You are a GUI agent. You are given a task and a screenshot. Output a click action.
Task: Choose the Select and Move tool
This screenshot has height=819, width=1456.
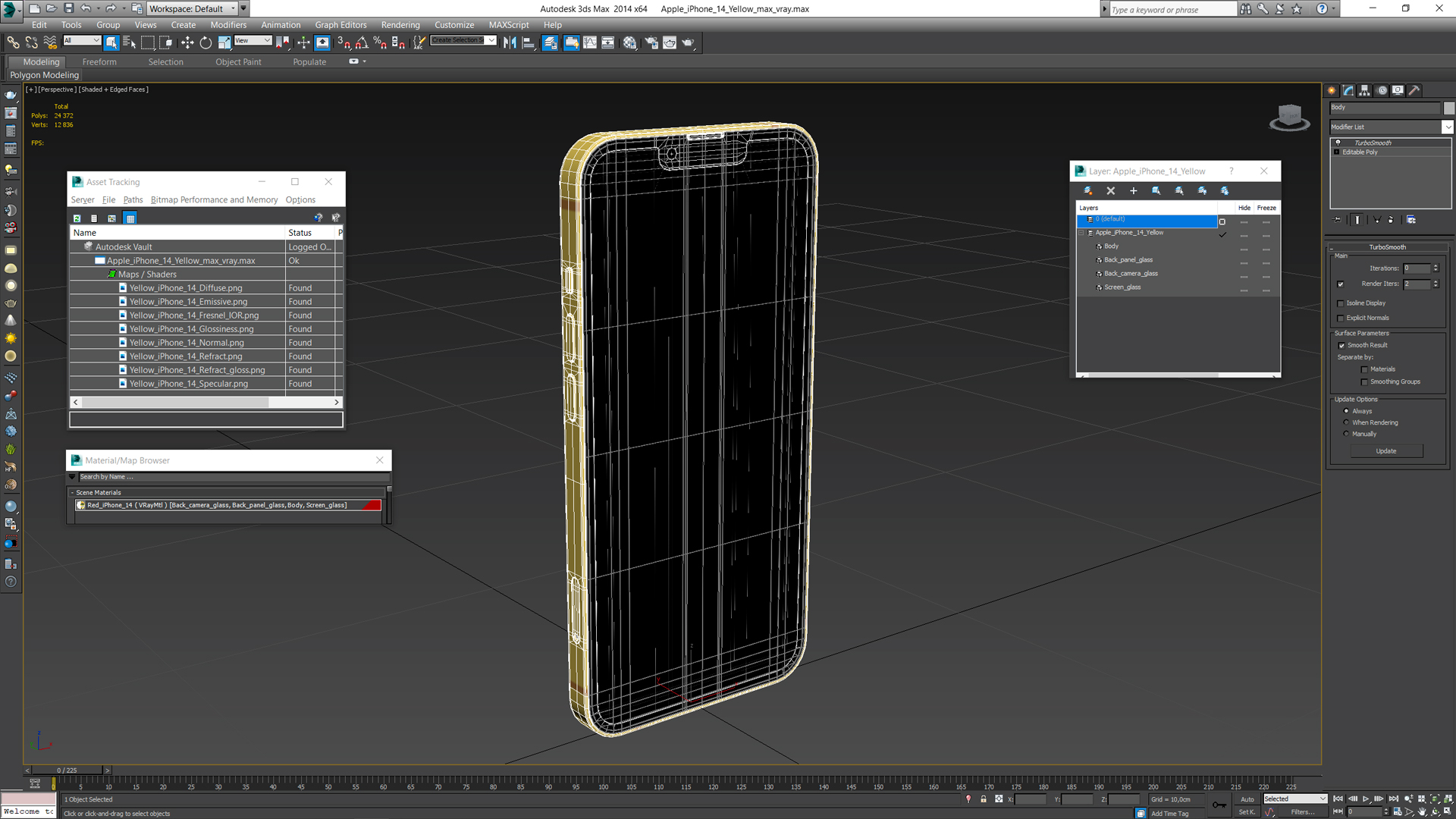(x=187, y=42)
